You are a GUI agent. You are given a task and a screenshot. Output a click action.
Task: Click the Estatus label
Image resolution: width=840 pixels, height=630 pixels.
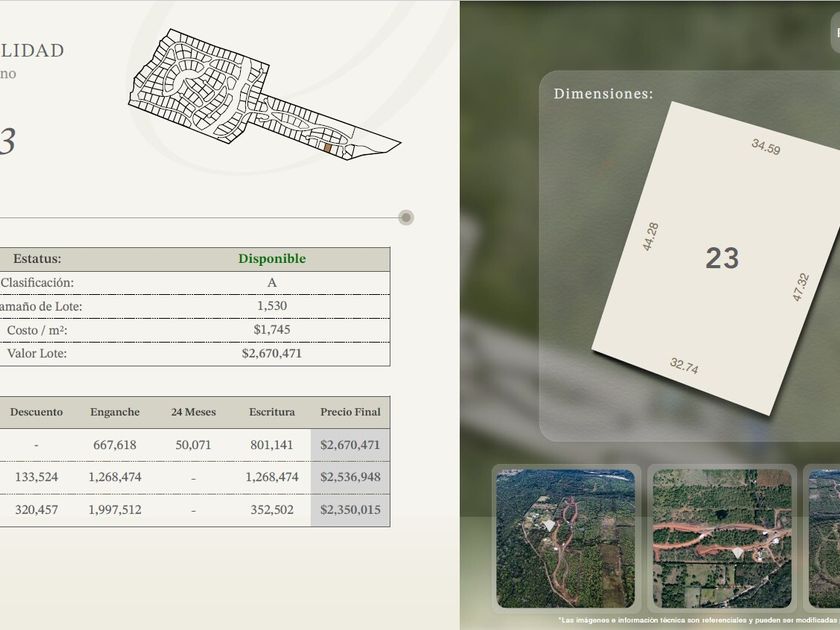37,259
